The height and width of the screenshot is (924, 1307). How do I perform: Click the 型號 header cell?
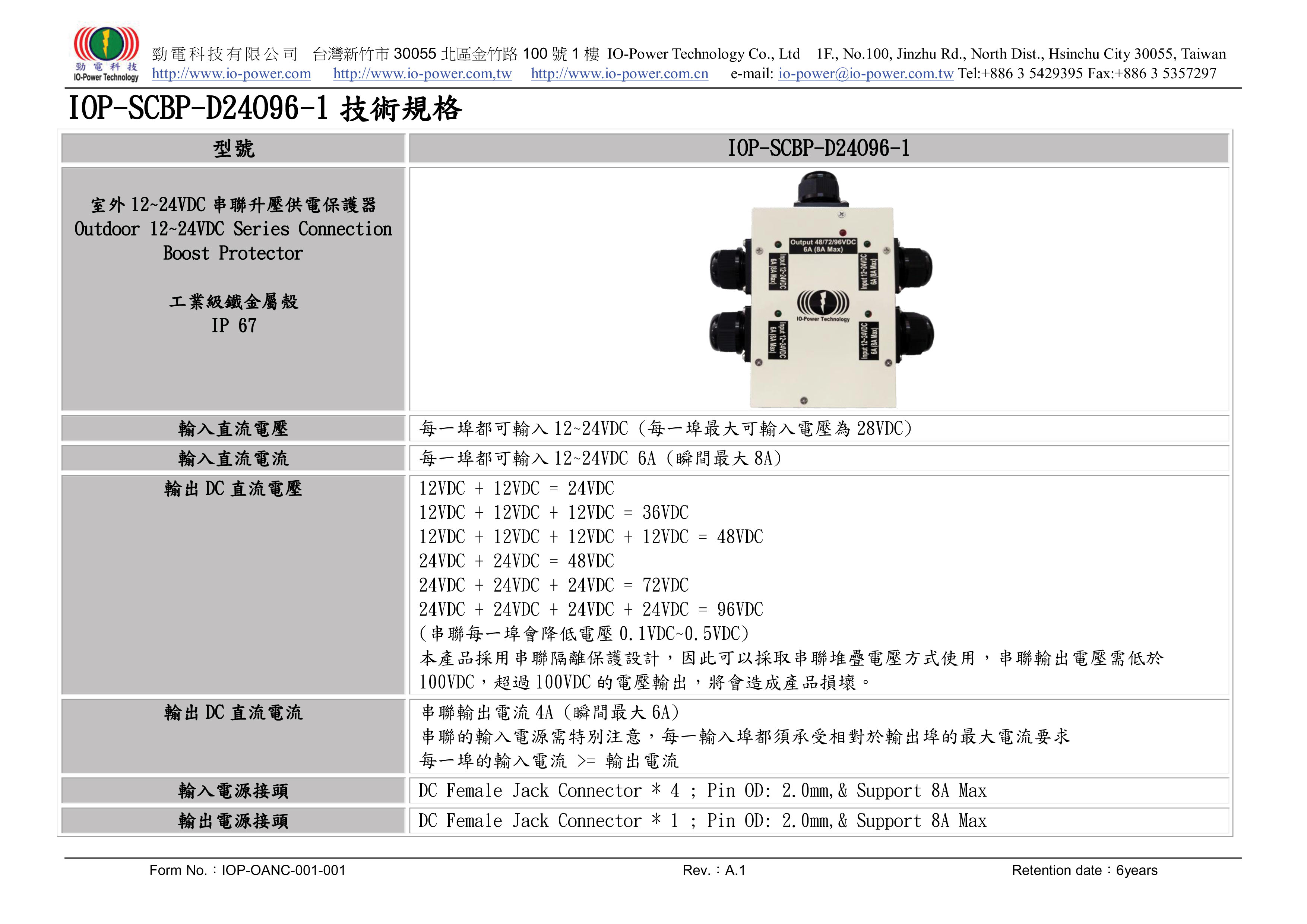[x=233, y=149]
